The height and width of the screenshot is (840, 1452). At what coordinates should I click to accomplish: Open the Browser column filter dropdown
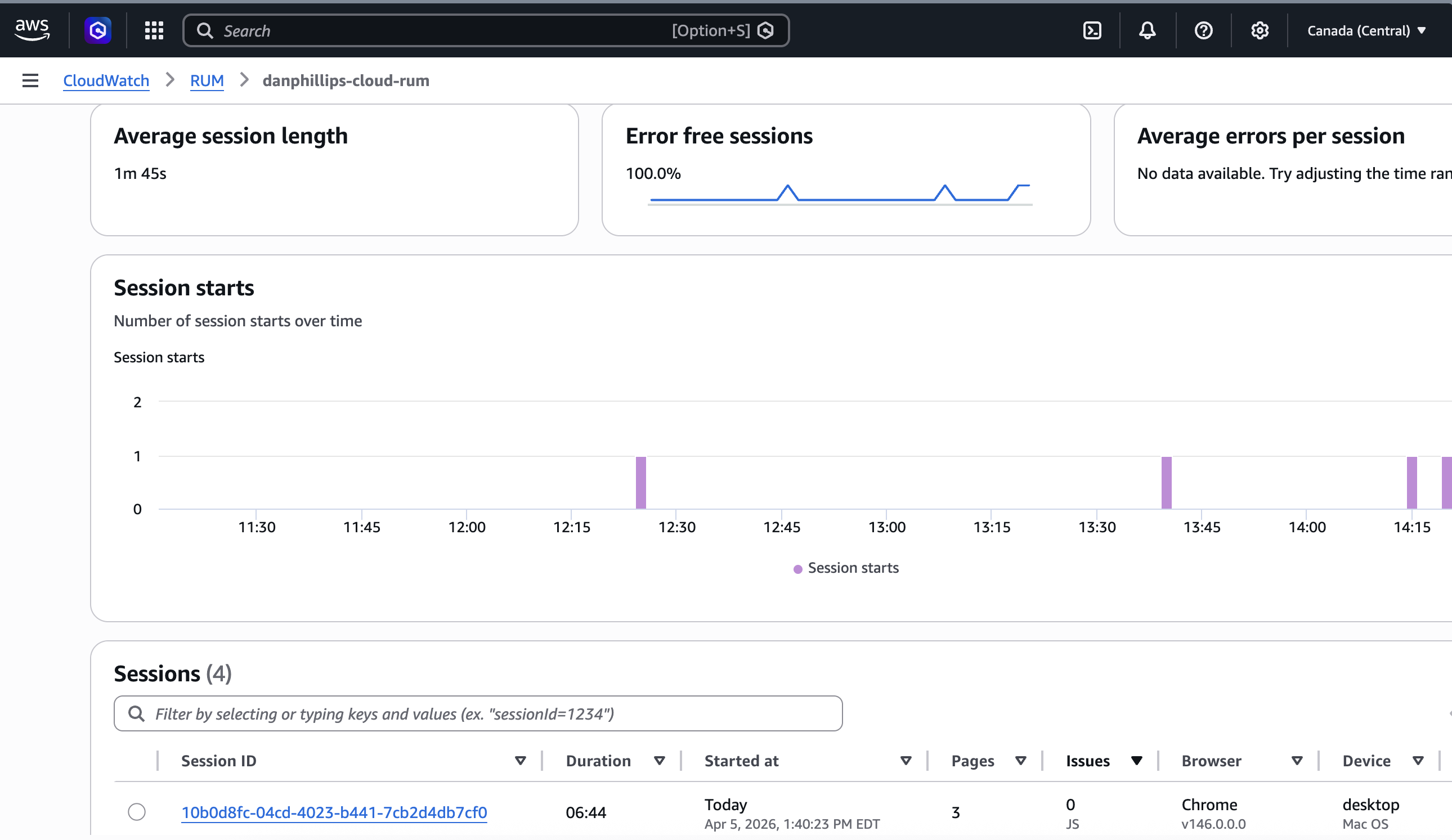[x=1297, y=761]
